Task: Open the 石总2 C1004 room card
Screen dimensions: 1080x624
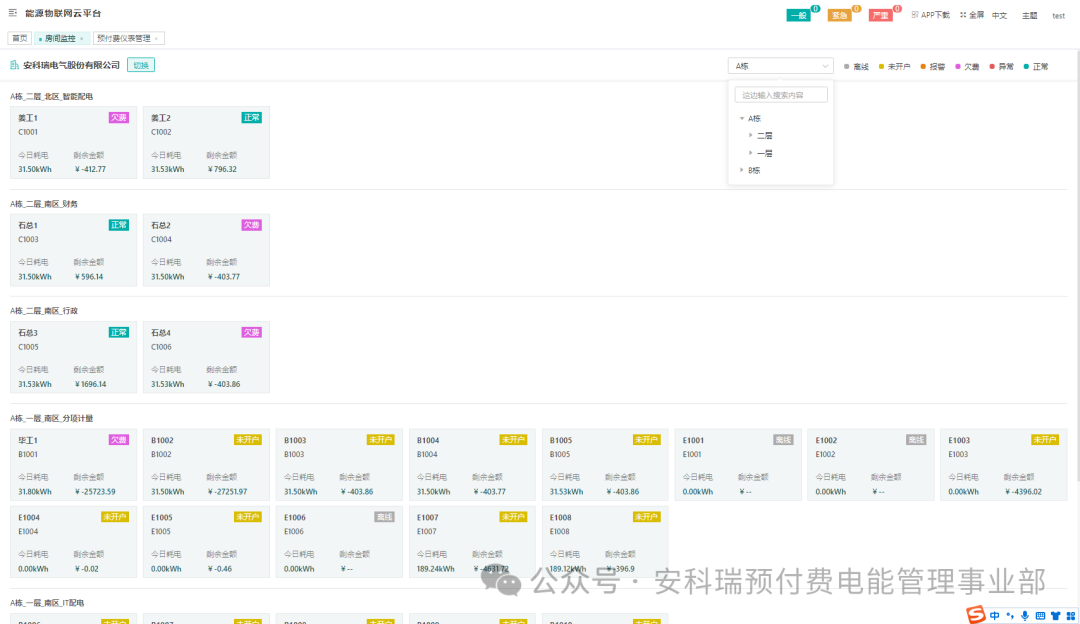Action: pos(206,250)
